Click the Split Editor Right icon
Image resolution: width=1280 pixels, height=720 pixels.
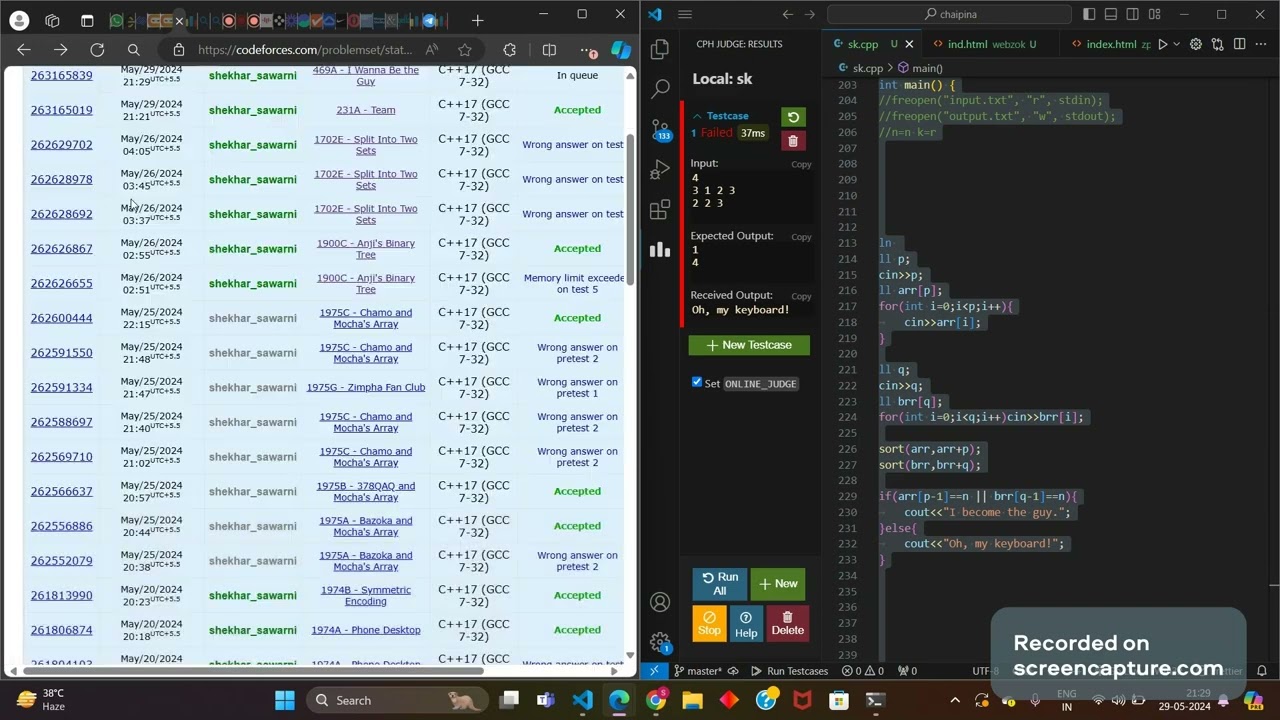point(1240,44)
